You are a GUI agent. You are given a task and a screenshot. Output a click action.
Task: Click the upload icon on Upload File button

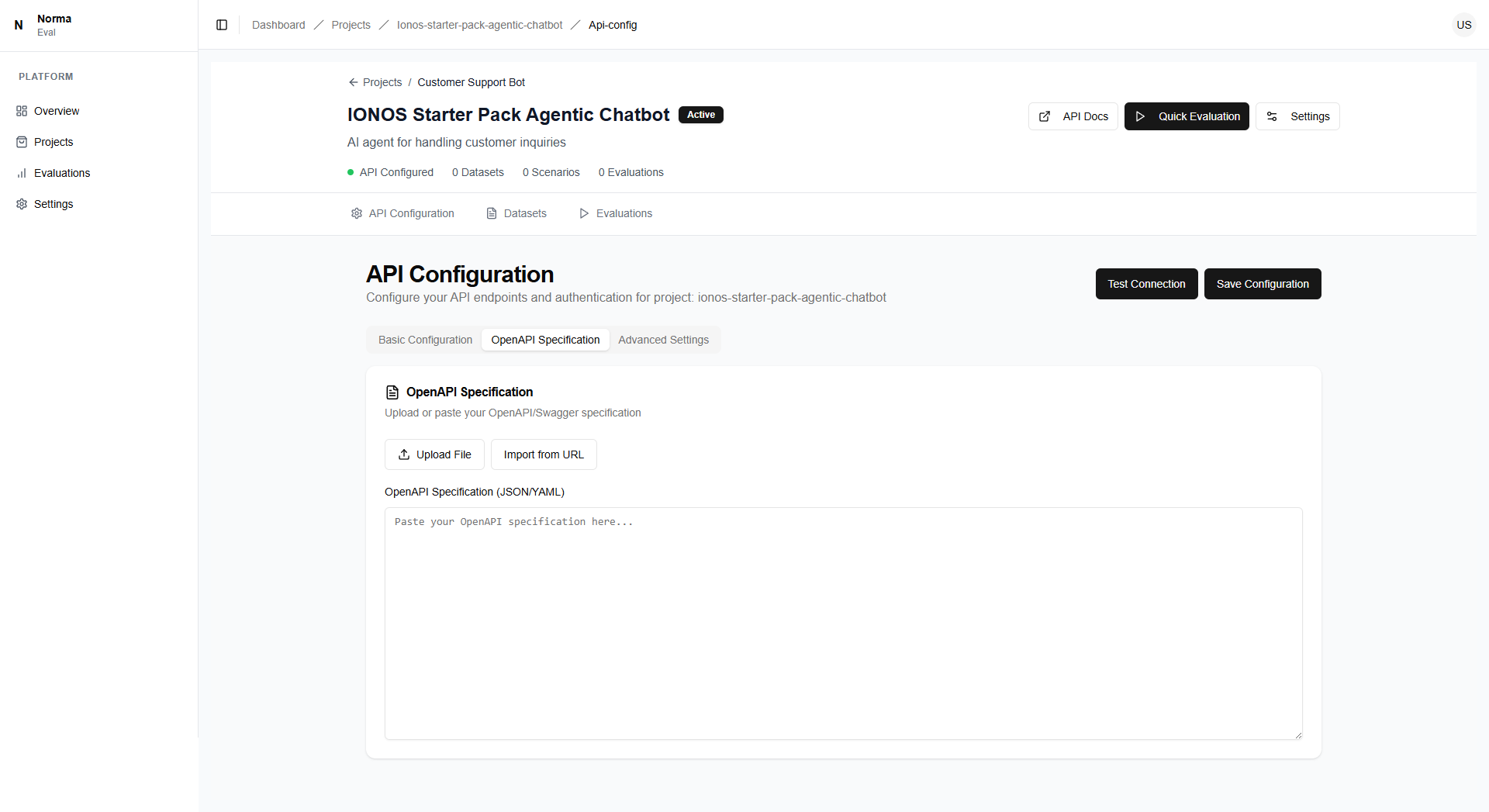(403, 454)
